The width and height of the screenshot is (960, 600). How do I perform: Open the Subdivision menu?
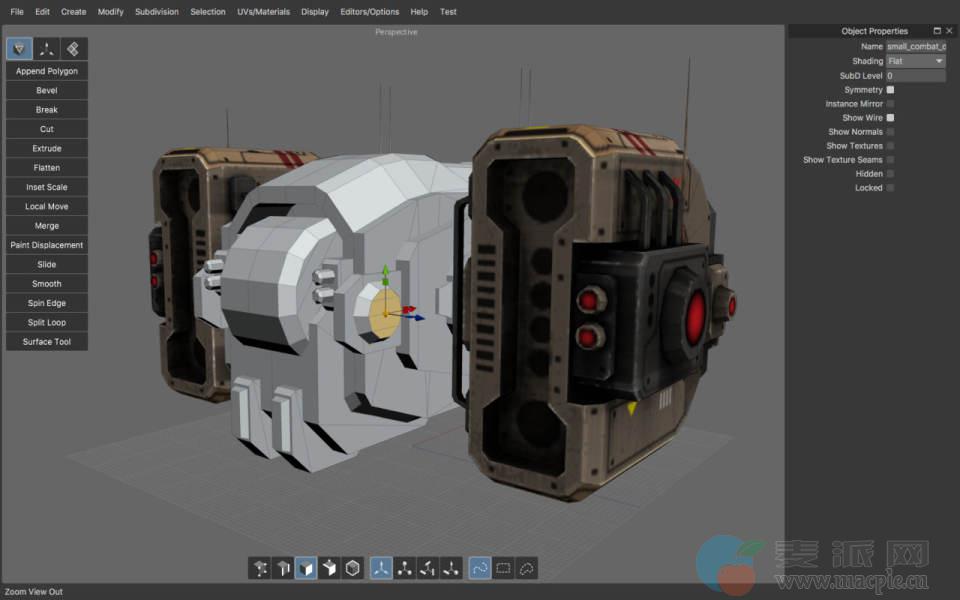tap(157, 12)
